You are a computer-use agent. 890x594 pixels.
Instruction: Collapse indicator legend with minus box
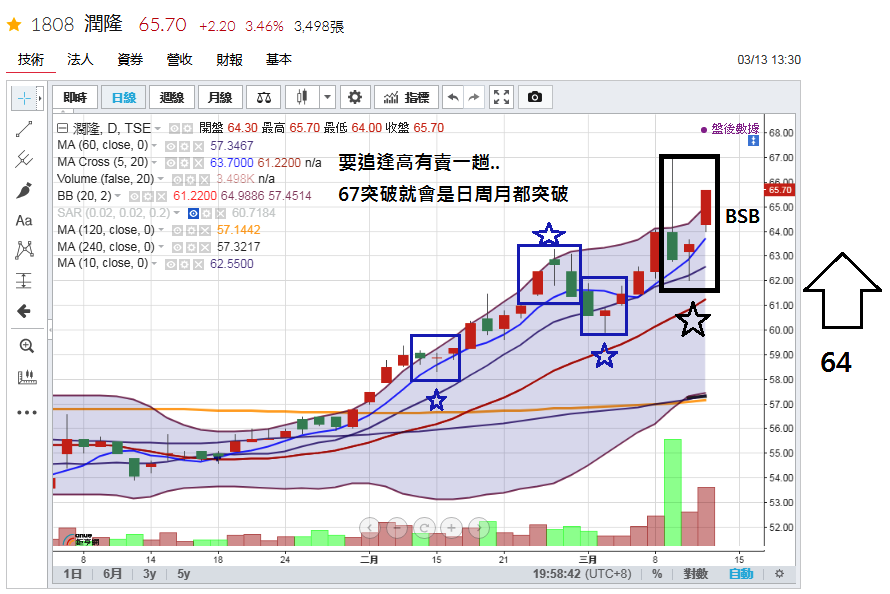point(62,128)
